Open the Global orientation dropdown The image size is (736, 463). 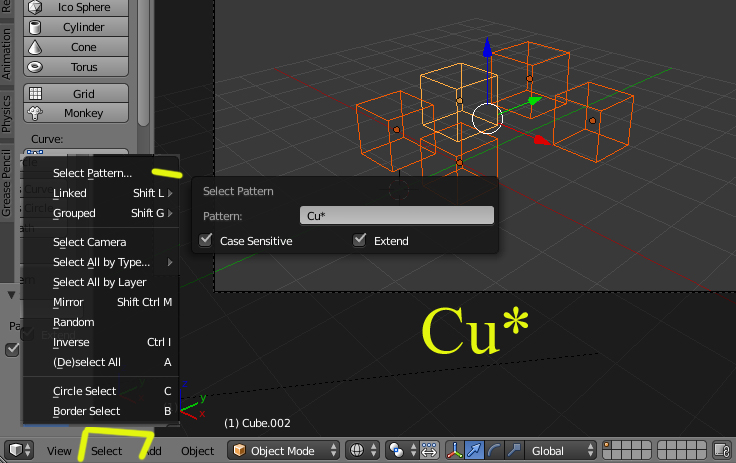tap(563, 451)
